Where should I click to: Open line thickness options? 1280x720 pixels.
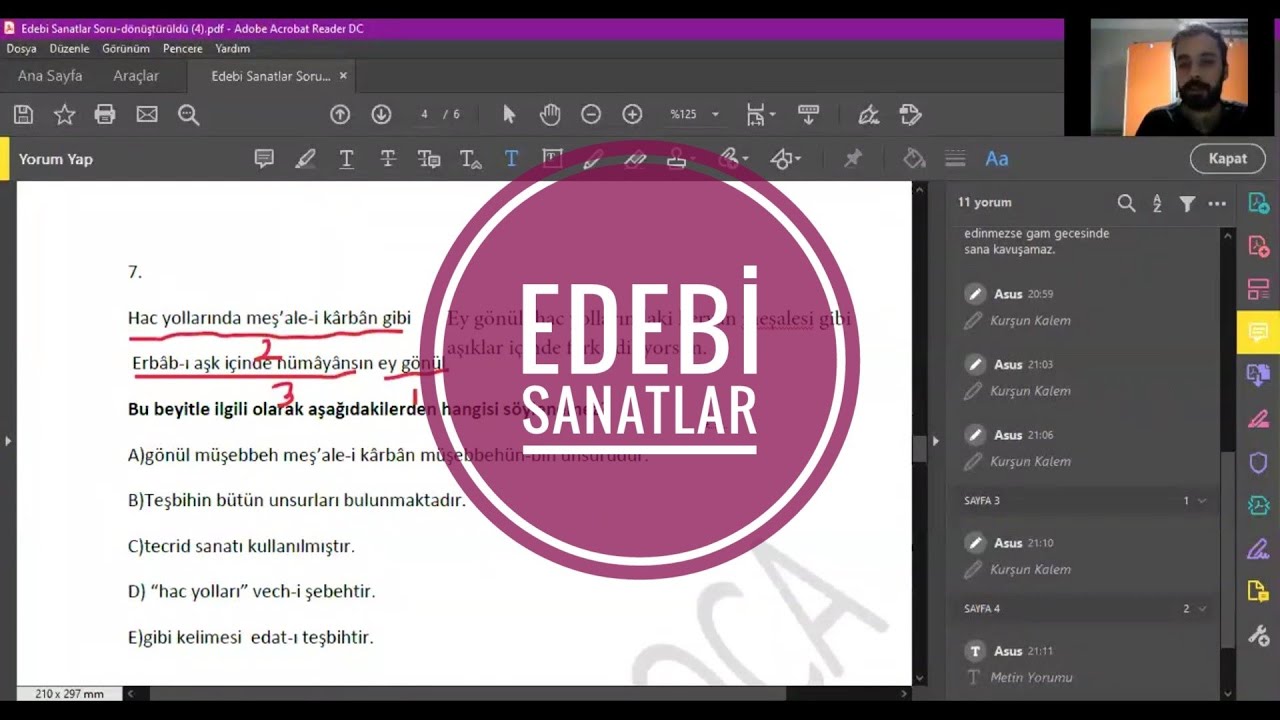955,159
